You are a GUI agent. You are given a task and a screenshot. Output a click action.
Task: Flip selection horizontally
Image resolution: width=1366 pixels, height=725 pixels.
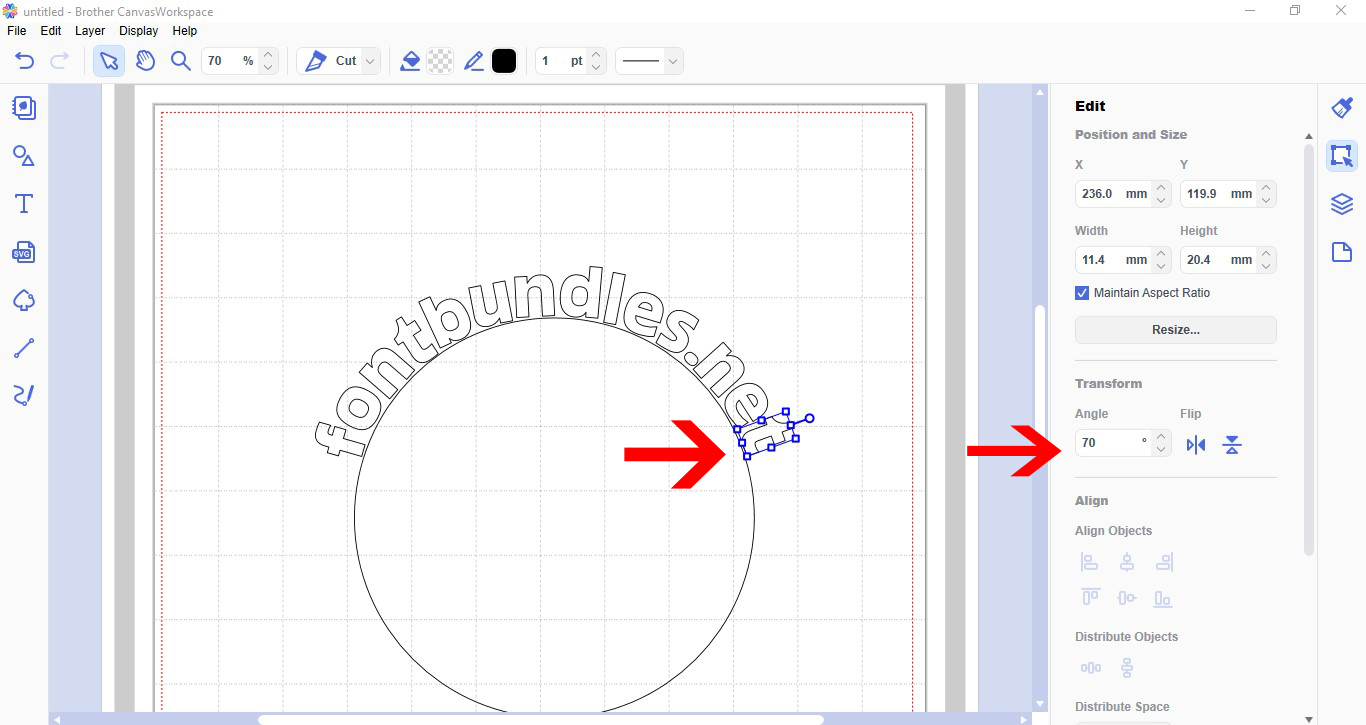point(1196,445)
